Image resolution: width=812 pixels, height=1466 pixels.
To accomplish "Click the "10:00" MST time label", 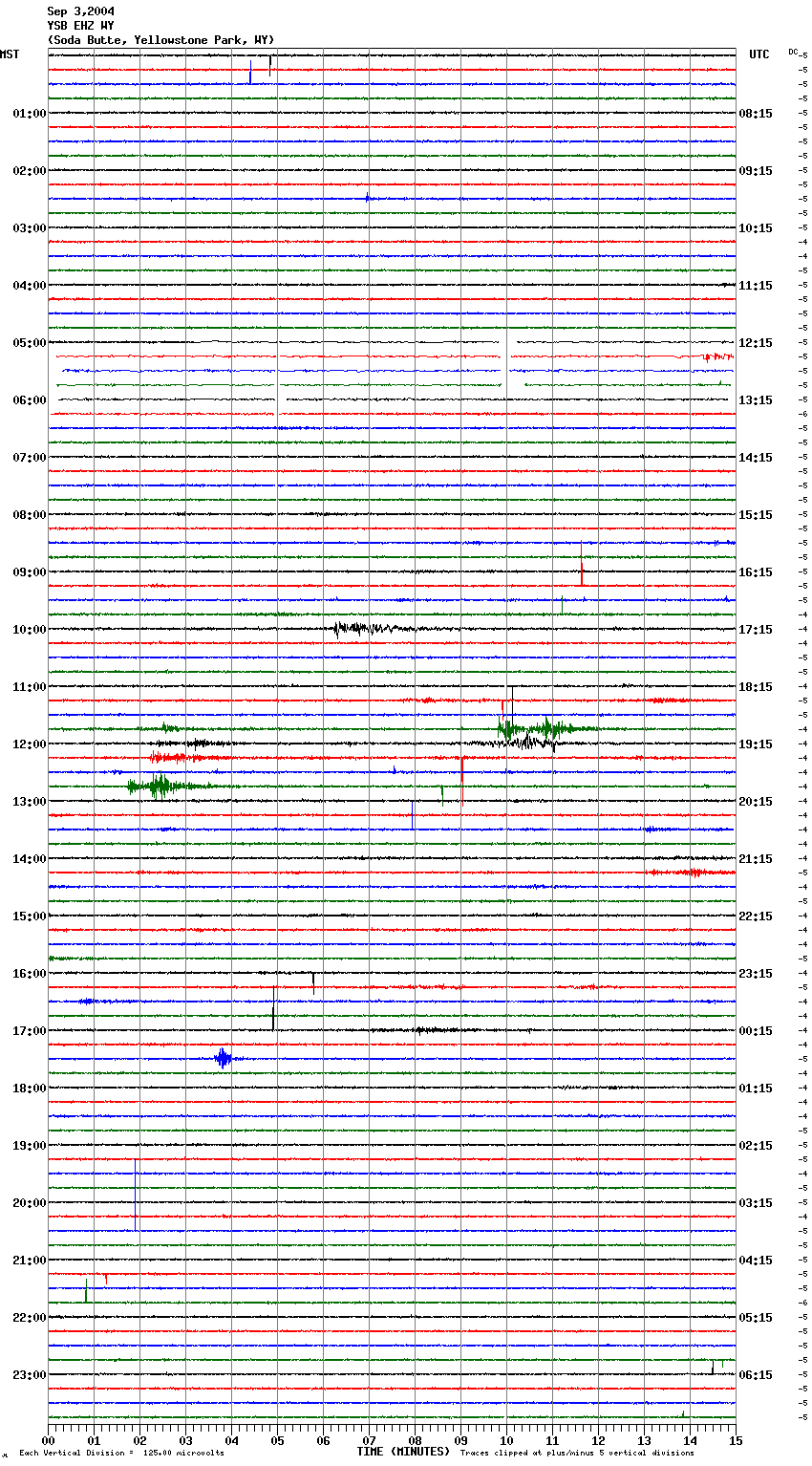I will click(30, 630).
